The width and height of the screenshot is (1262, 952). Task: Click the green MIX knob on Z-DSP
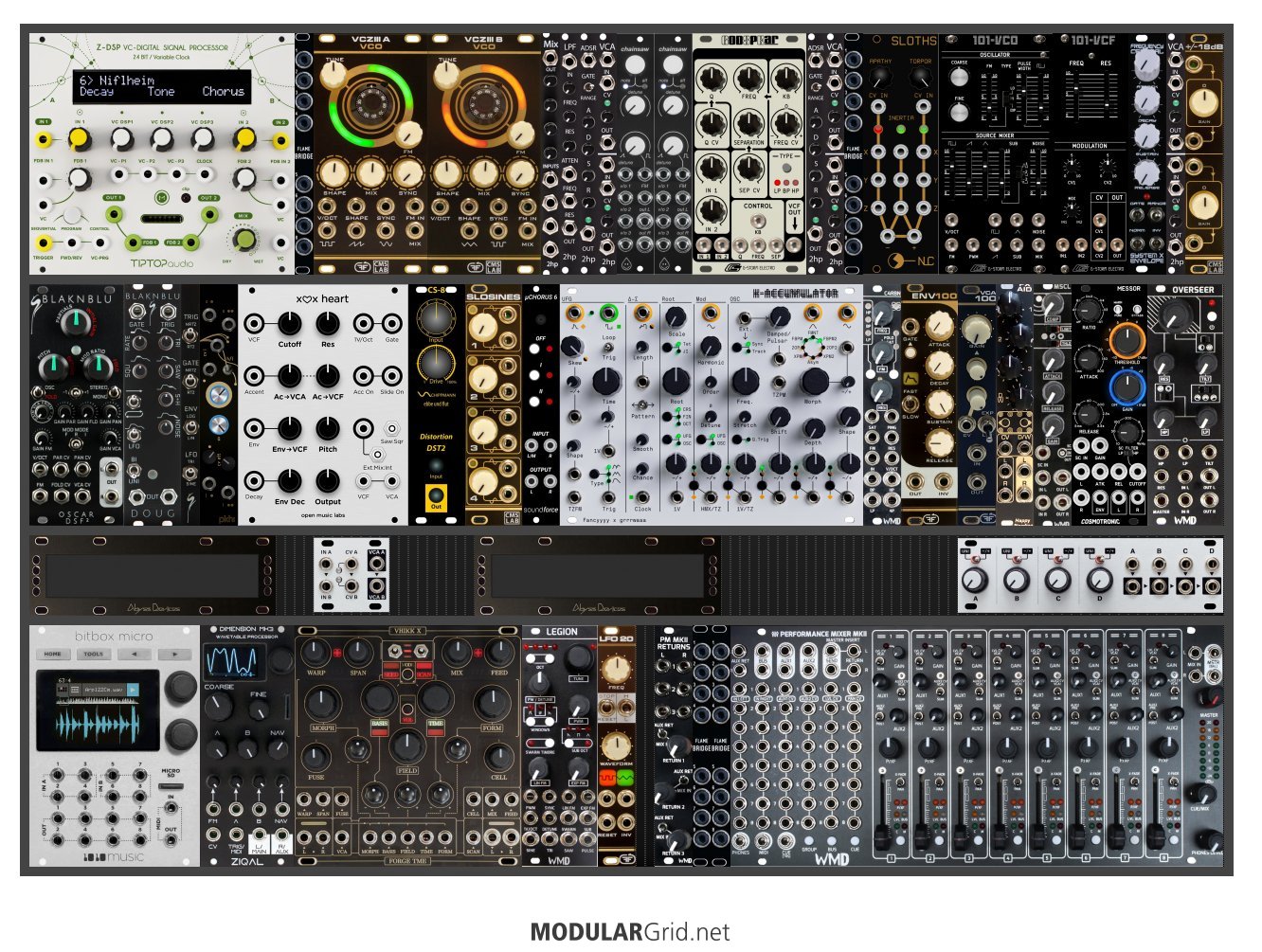(244, 240)
